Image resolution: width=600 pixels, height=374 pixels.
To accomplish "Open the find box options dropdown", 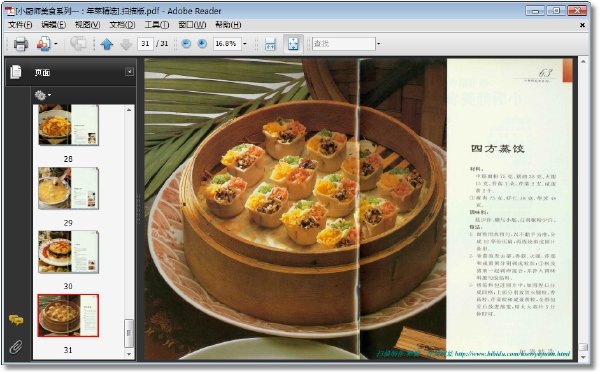I will (x=378, y=44).
